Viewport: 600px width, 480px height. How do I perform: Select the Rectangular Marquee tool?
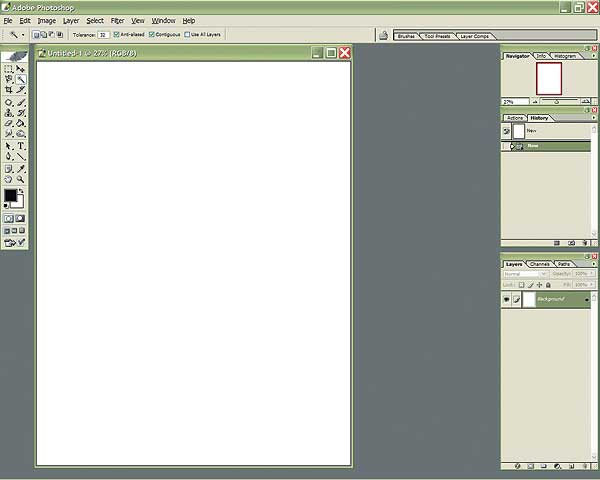point(9,69)
